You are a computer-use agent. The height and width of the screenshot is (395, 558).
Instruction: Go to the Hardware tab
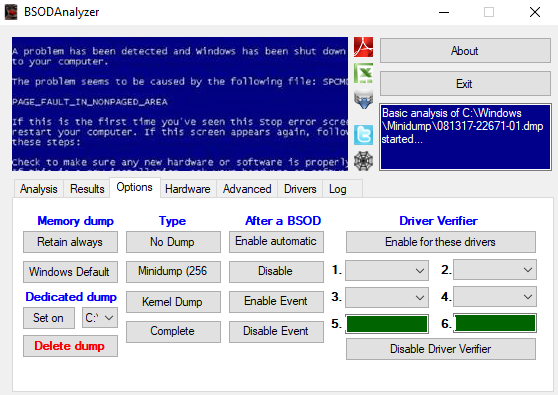pos(188,189)
